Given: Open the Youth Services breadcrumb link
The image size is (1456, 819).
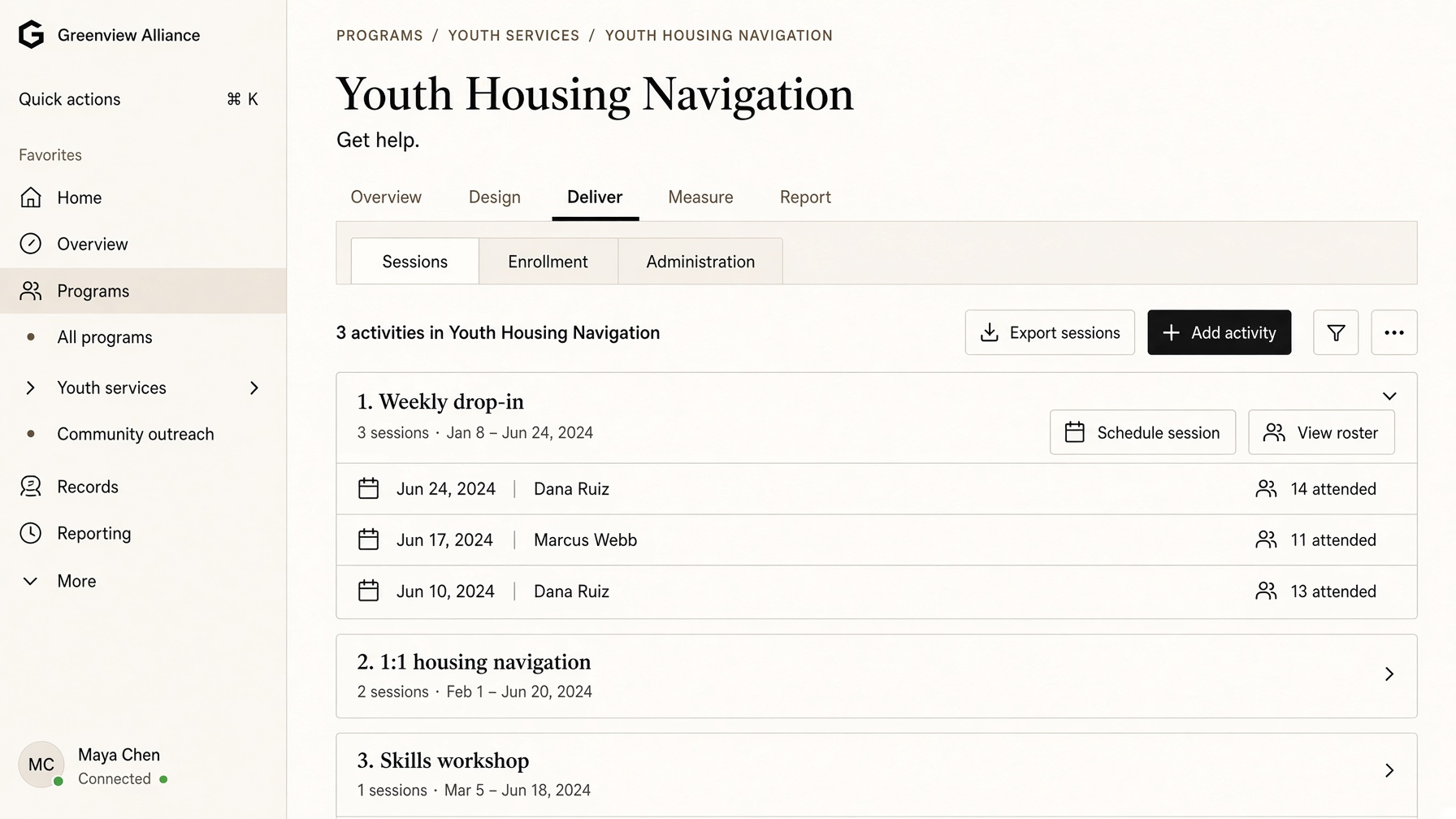Looking at the screenshot, I should 513,36.
